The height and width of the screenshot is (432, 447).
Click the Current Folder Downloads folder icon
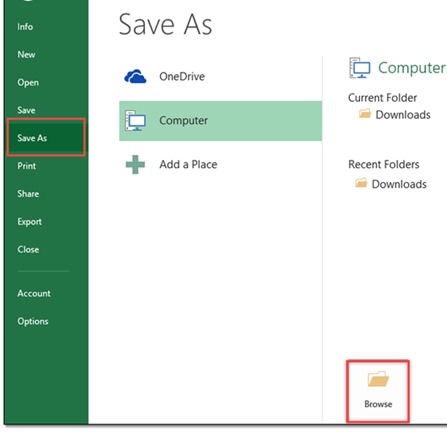(365, 114)
